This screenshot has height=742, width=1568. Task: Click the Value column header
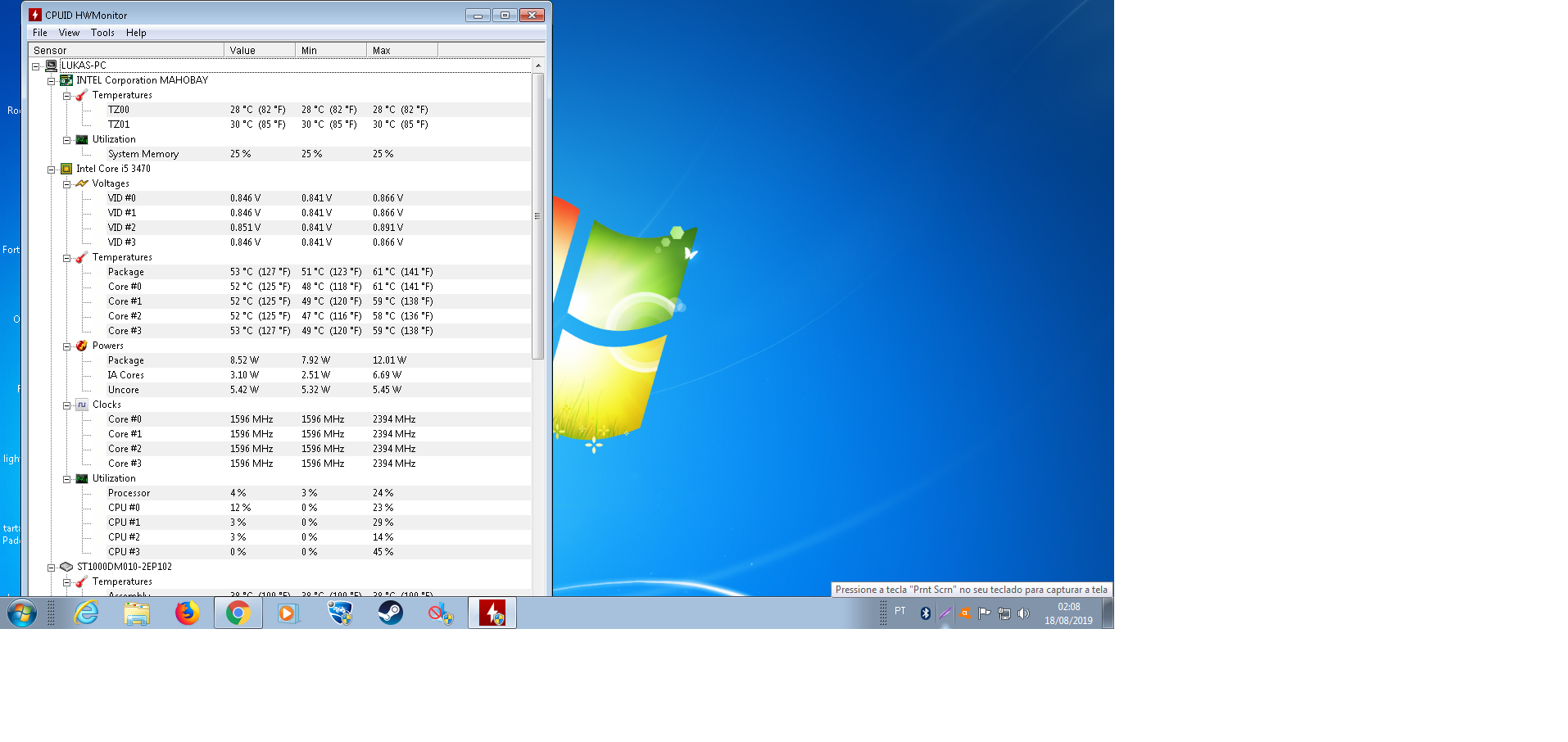tap(260, 50)
